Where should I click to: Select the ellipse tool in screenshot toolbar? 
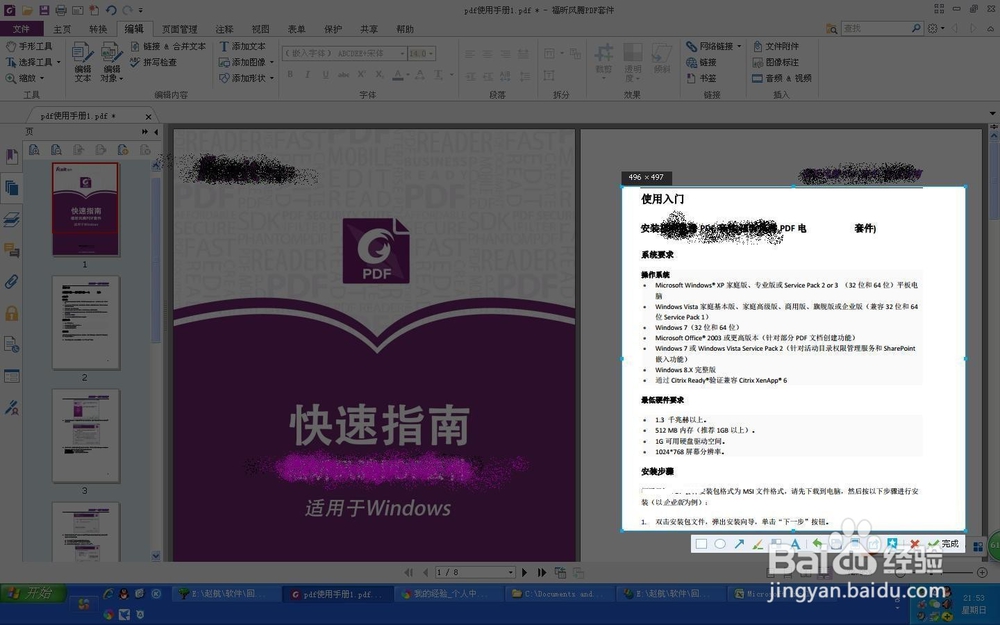coord(720,544)
